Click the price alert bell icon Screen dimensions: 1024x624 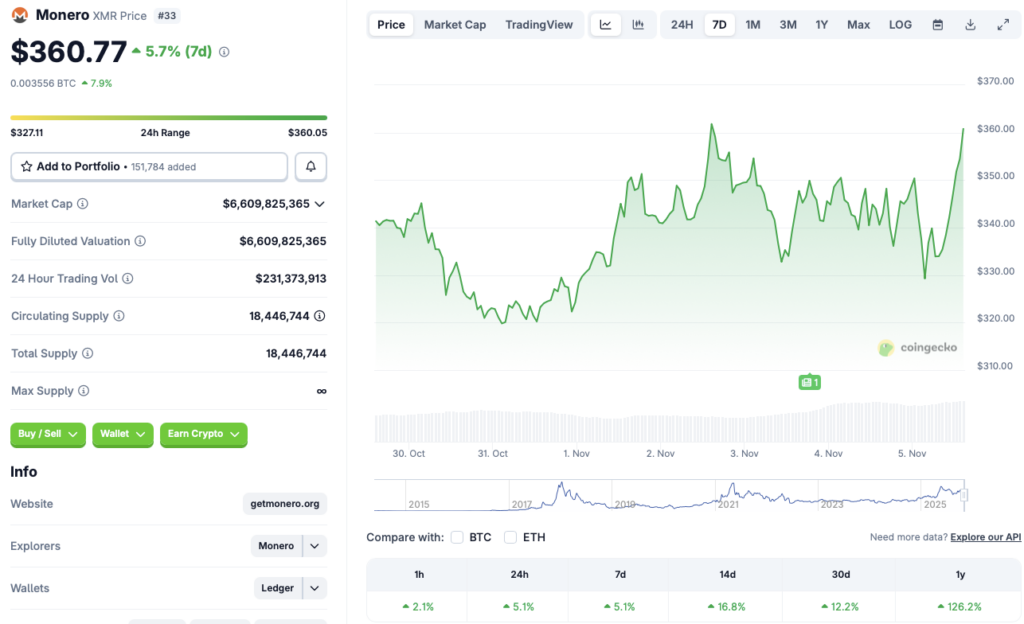click(x=310, y=166)
